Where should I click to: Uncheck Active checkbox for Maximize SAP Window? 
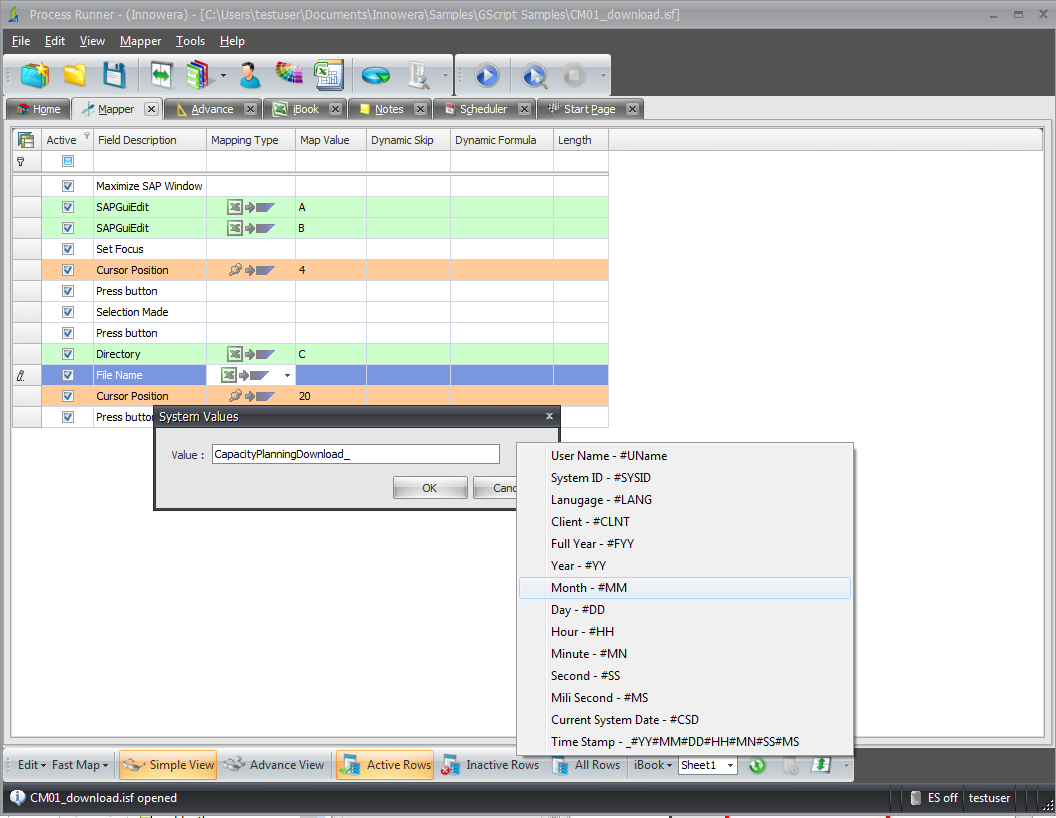[68, 186]
